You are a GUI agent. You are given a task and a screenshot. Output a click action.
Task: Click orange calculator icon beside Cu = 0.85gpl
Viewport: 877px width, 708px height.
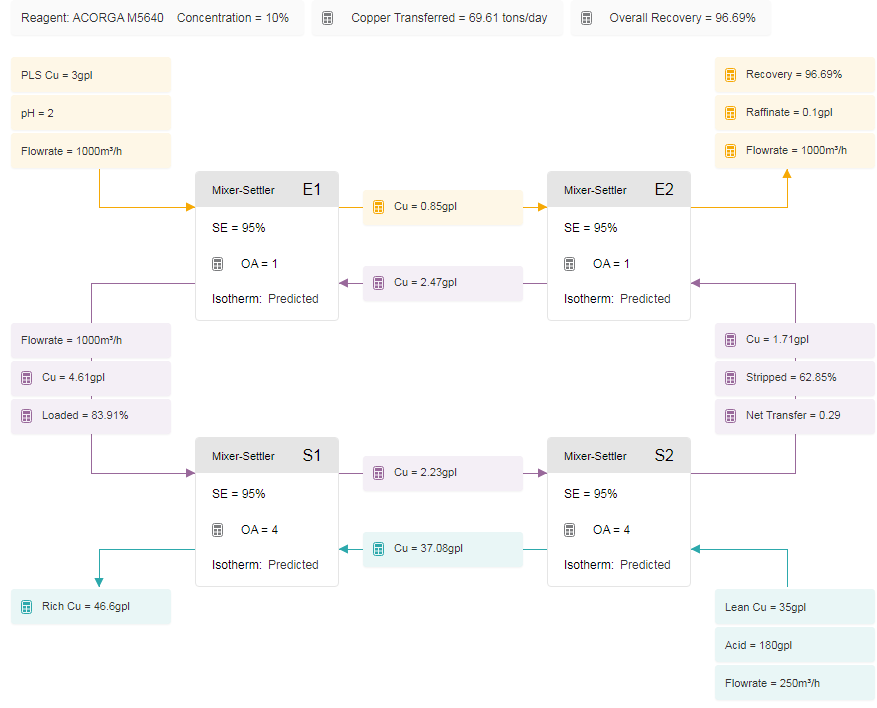pyautogui.click(x=379, y=207)
